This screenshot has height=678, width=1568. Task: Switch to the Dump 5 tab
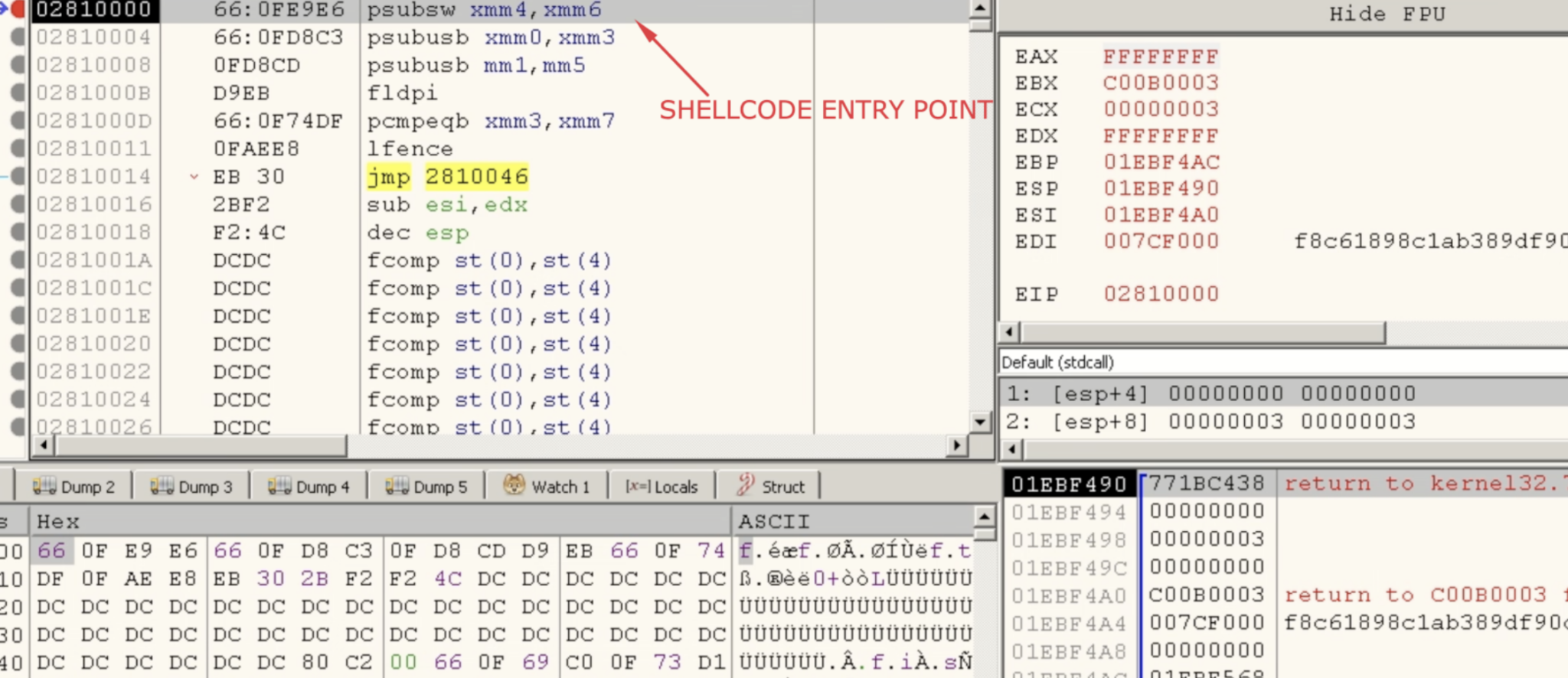click(x=426, y=487)
